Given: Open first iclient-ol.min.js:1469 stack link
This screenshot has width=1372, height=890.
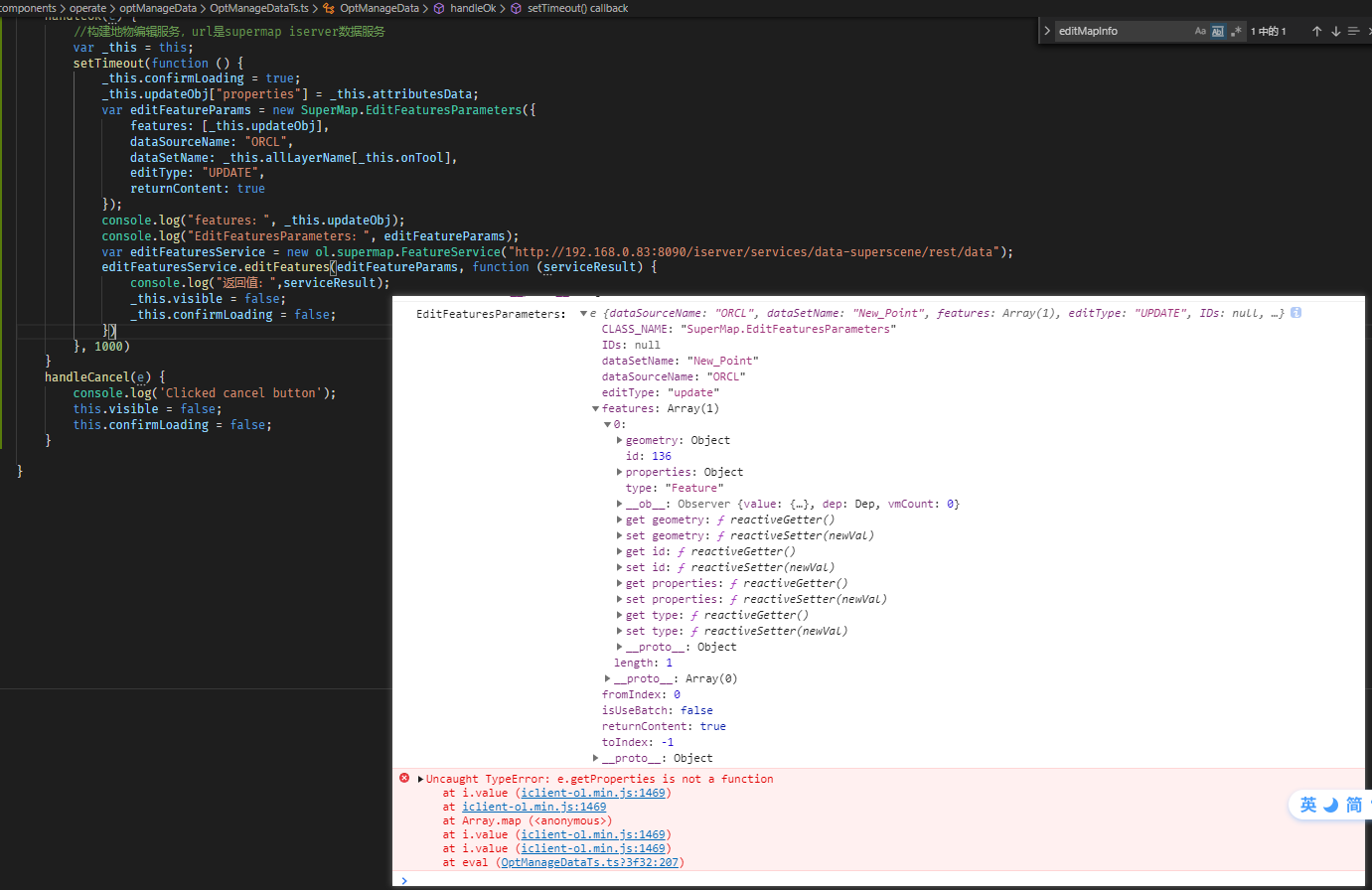Looking at the screenshot, I should pyautogui.click(x=593, y=794).
